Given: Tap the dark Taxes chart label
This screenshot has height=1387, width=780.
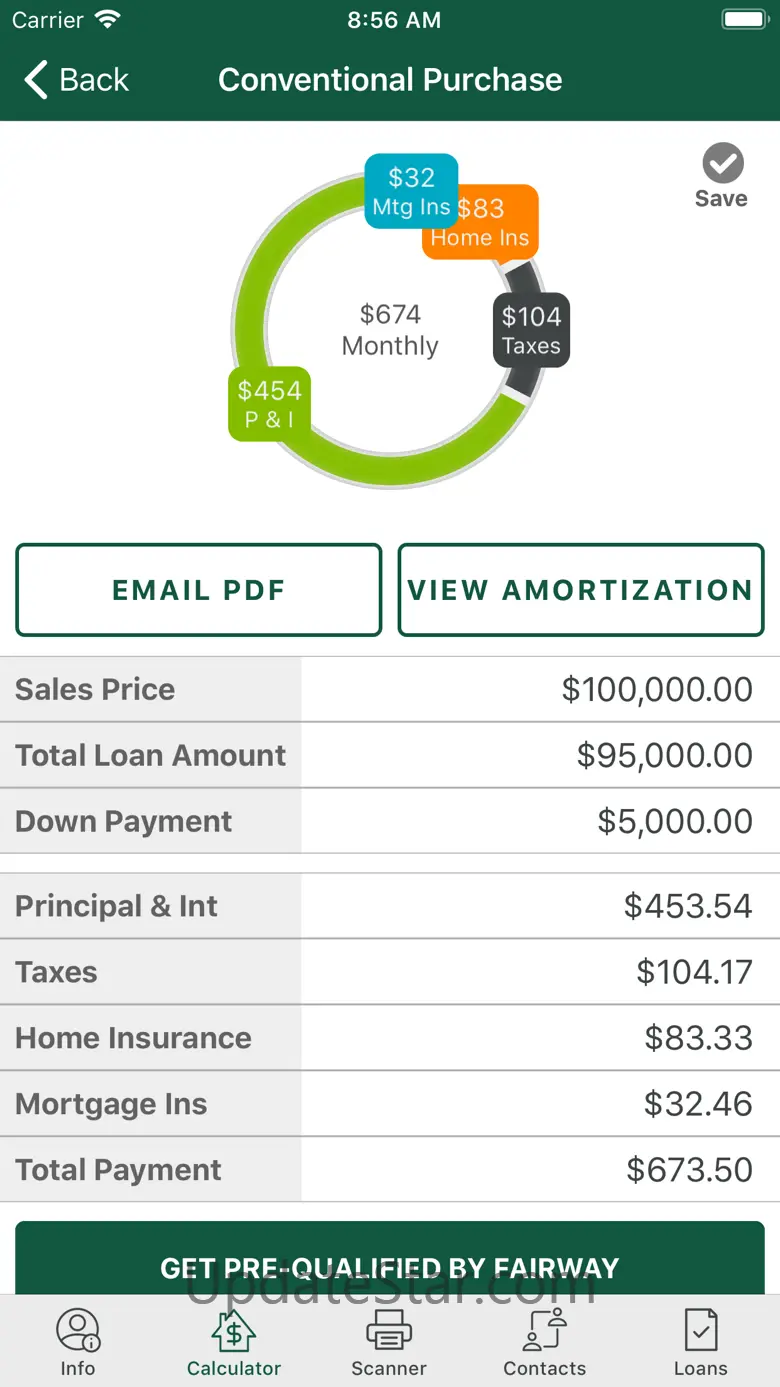Looking at the screenshot, I should [x=531, y=330].
